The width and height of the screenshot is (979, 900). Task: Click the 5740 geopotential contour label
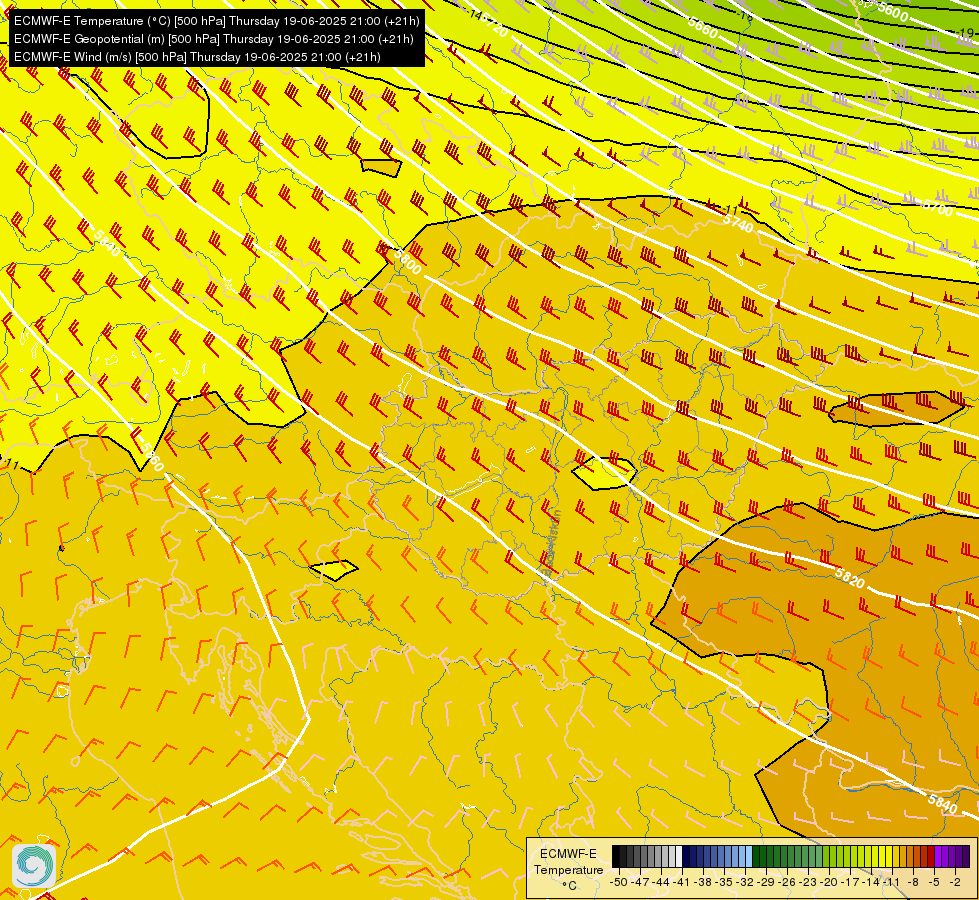coord(739,223)
